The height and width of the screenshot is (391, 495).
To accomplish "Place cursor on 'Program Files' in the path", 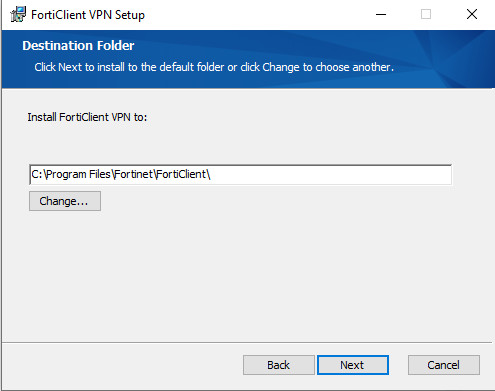I will [x=78, y=174].
